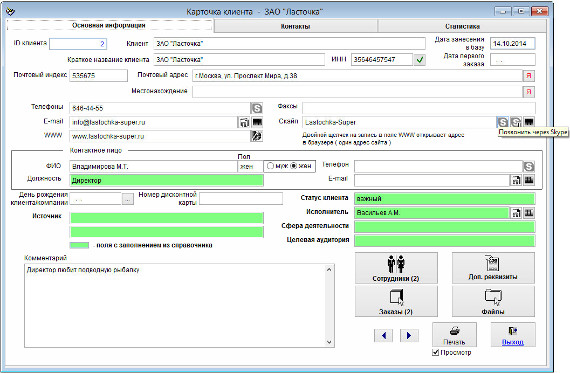Click the empty Местонахождение field
570x373 pixels.
coord(357,92)
